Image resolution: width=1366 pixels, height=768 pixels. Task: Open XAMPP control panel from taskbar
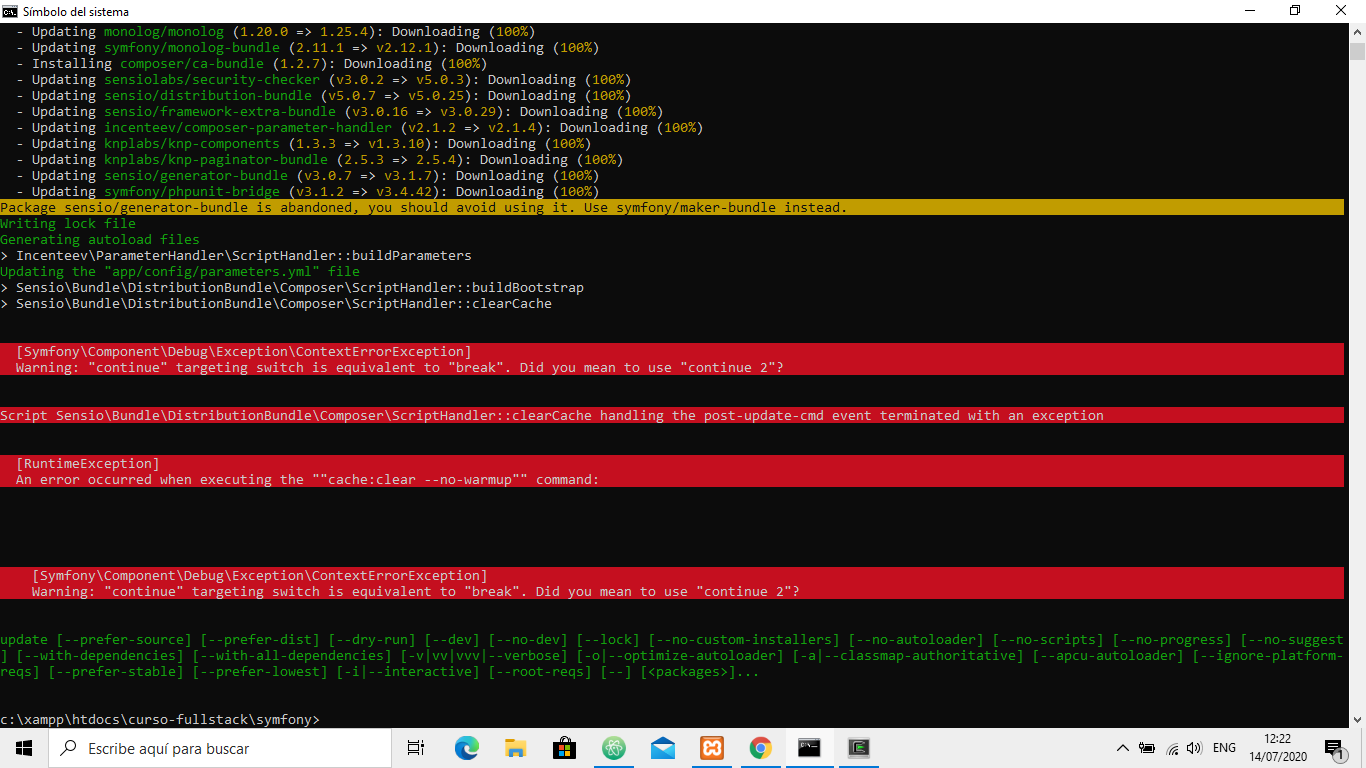711,748
